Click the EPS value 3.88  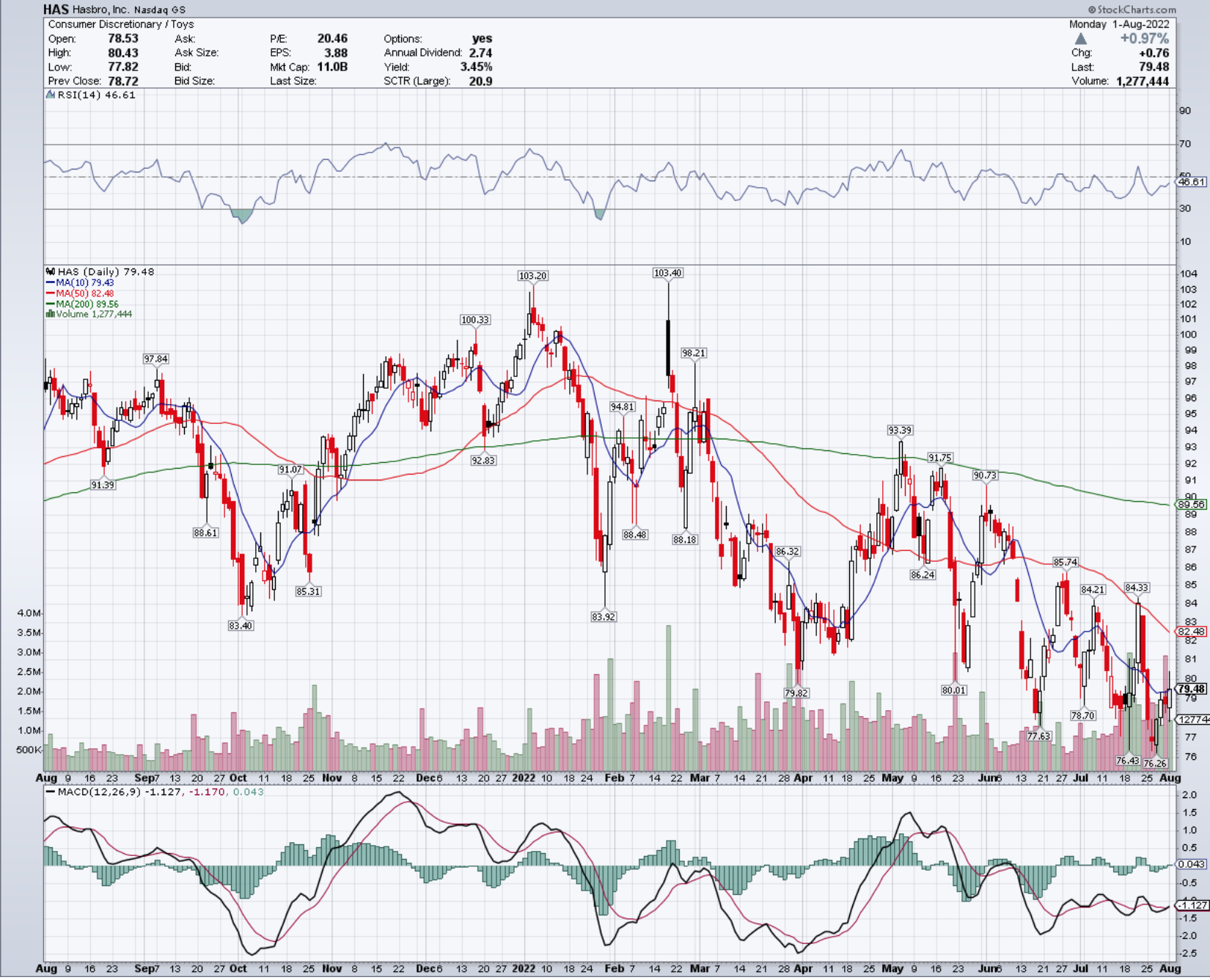[x=336, y=53]
